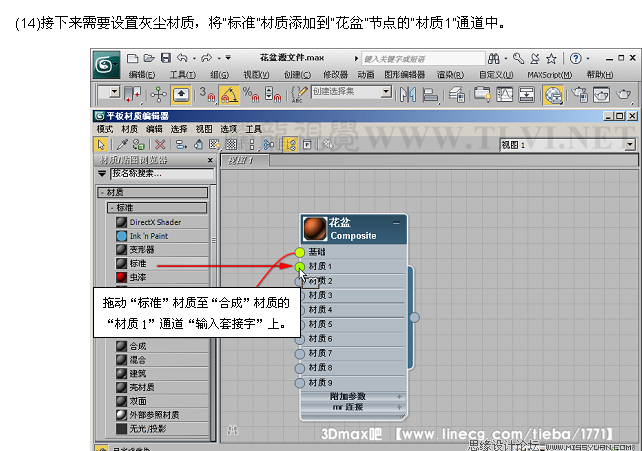The height and width of the screenshot is (451, 642).
Task: Open the 3ds Max application menu logo
Action: pos(106,64)
